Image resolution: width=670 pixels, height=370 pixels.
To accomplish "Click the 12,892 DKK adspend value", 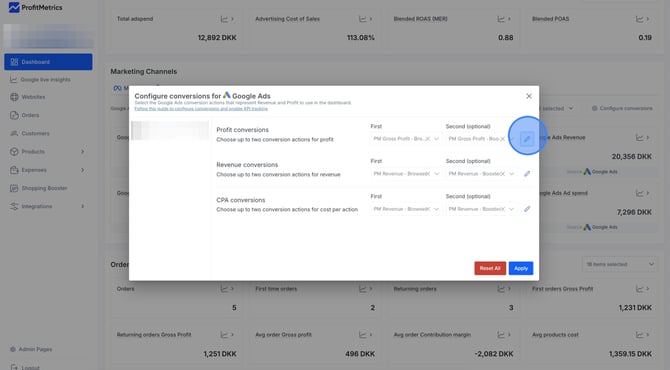I will pyautogui.click(x=217, y=38).
